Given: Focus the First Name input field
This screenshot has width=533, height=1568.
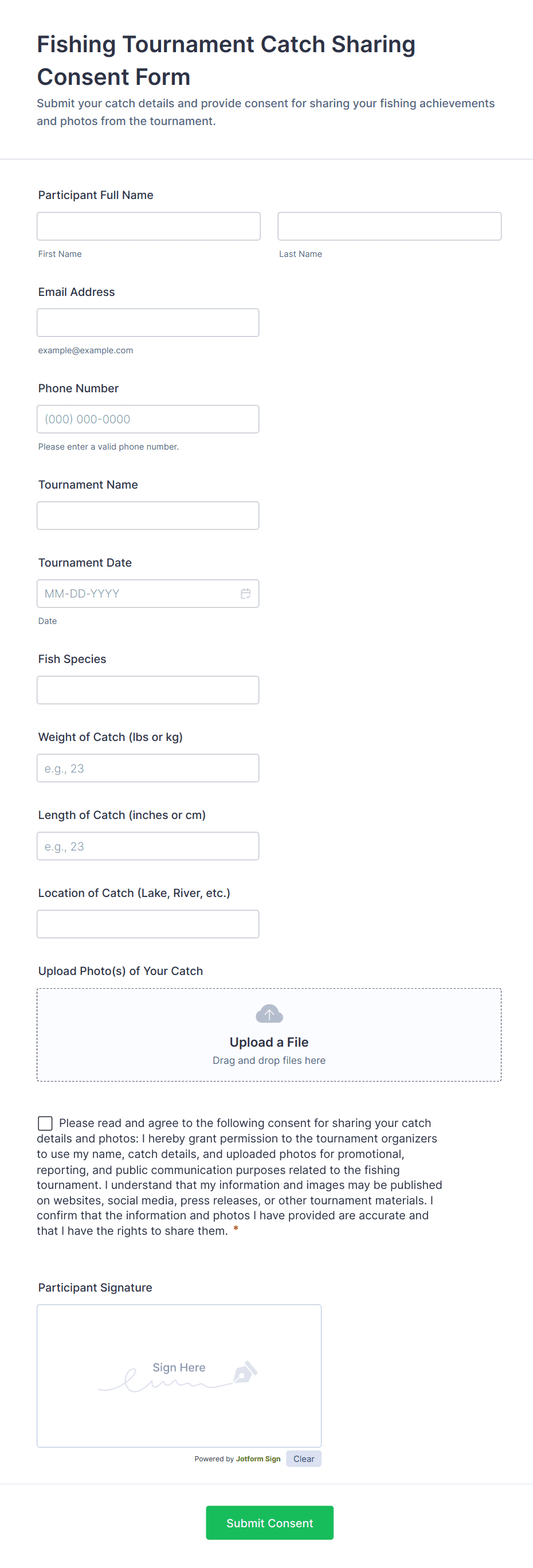Looking at the screenshot, I should coord(148,227).
